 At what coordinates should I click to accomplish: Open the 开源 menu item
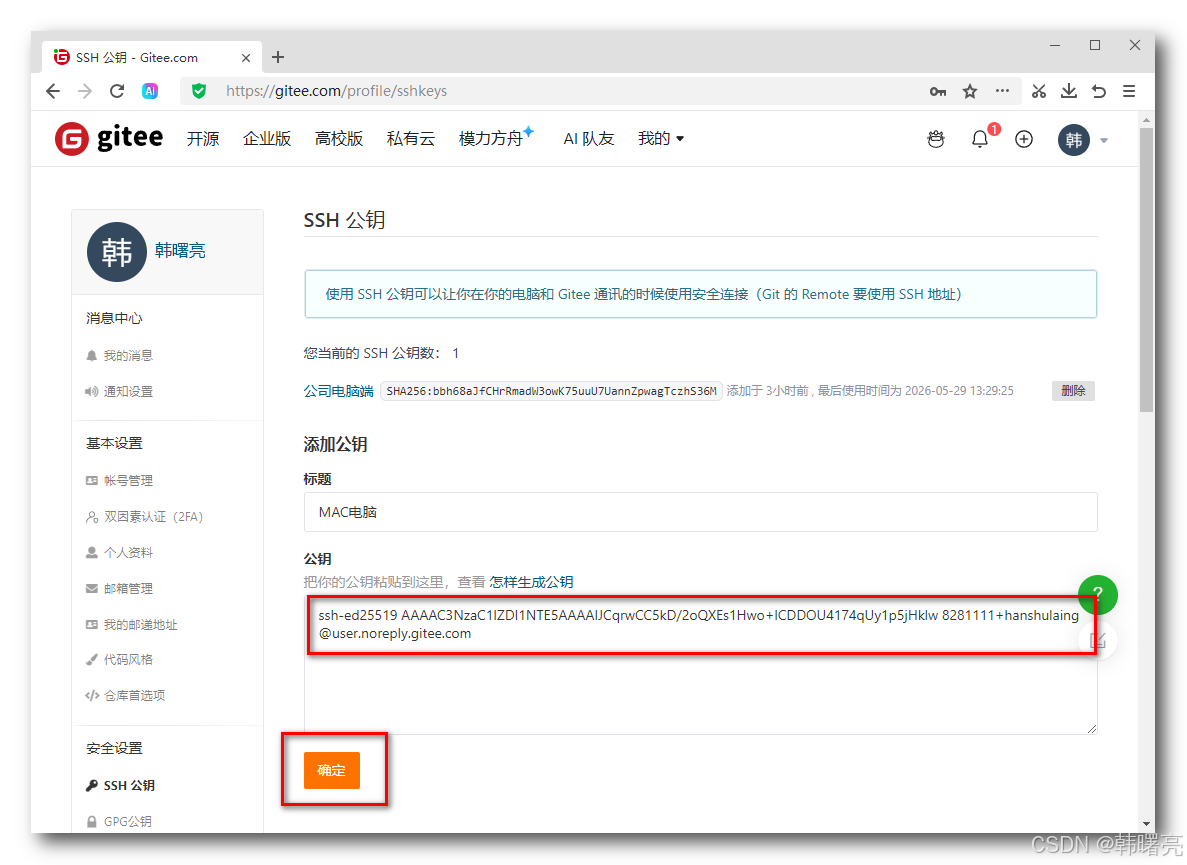tap(203, 138)
